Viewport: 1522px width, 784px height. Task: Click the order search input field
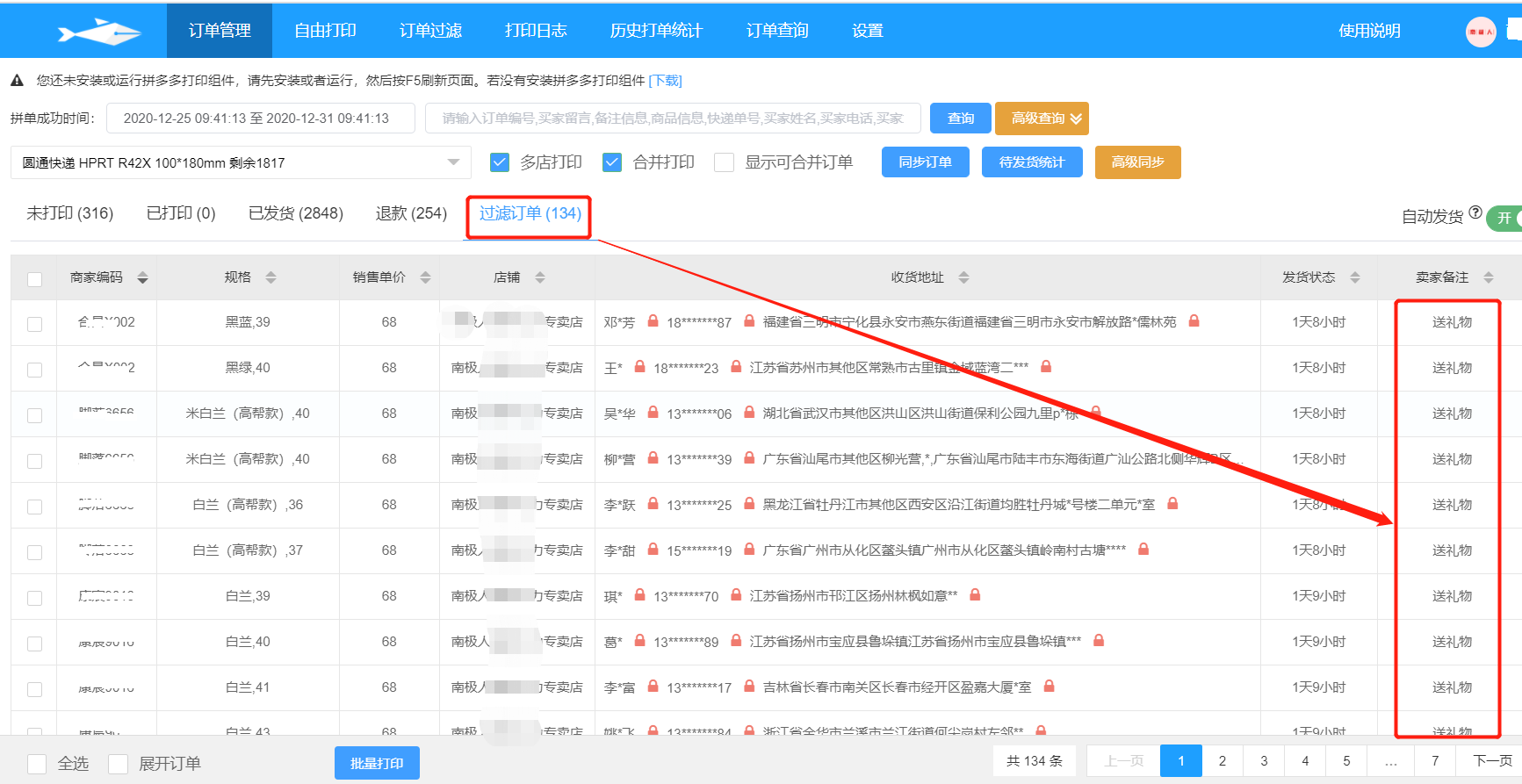pyautogui.click(x=672, y=119)
